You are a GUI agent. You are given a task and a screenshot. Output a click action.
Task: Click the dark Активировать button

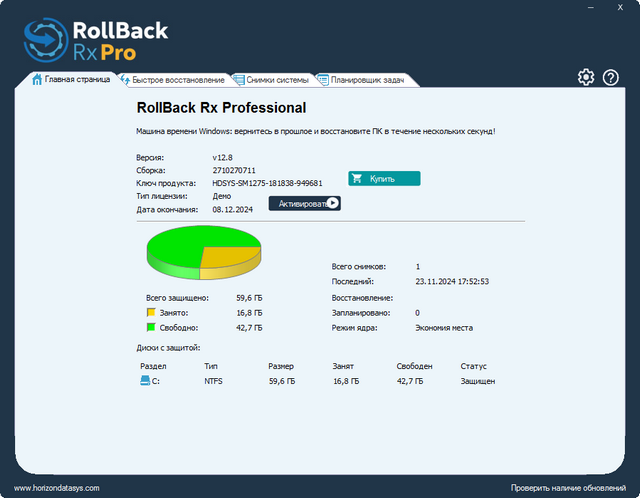click(x=304, y=203)
